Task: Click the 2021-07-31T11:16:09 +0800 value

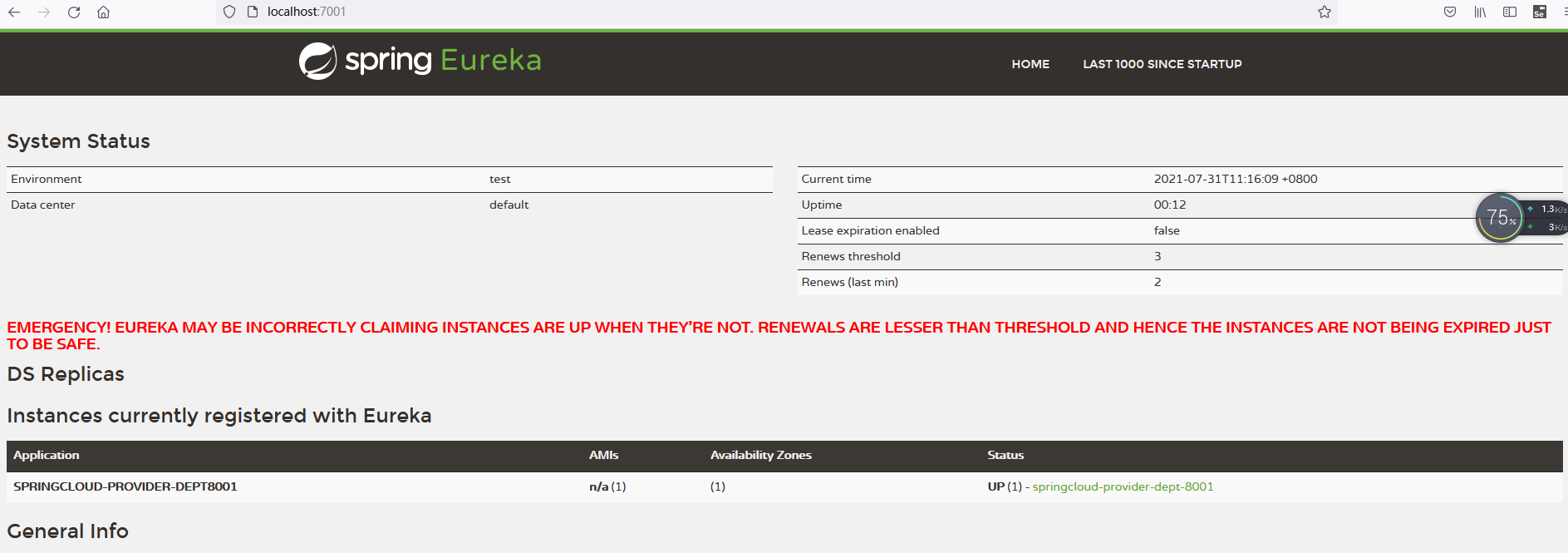Action: tap(1236, 179)
